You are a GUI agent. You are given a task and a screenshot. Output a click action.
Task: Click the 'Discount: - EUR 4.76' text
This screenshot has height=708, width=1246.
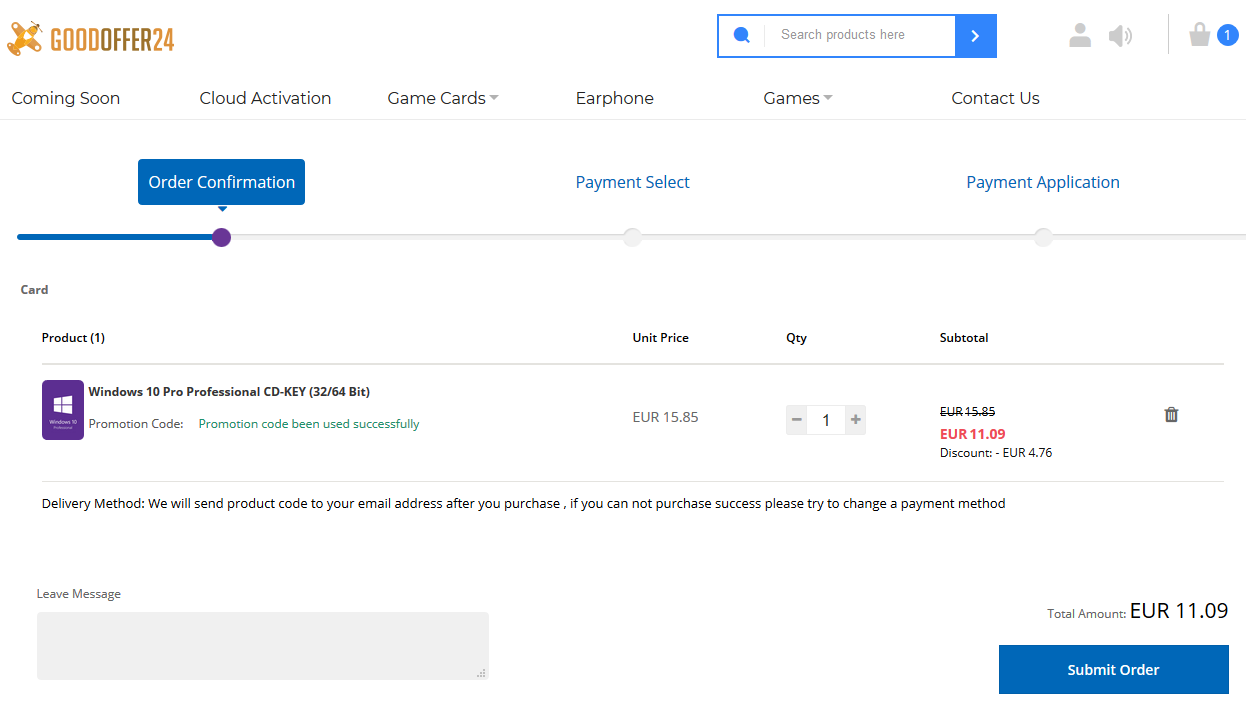click(996, 453)
